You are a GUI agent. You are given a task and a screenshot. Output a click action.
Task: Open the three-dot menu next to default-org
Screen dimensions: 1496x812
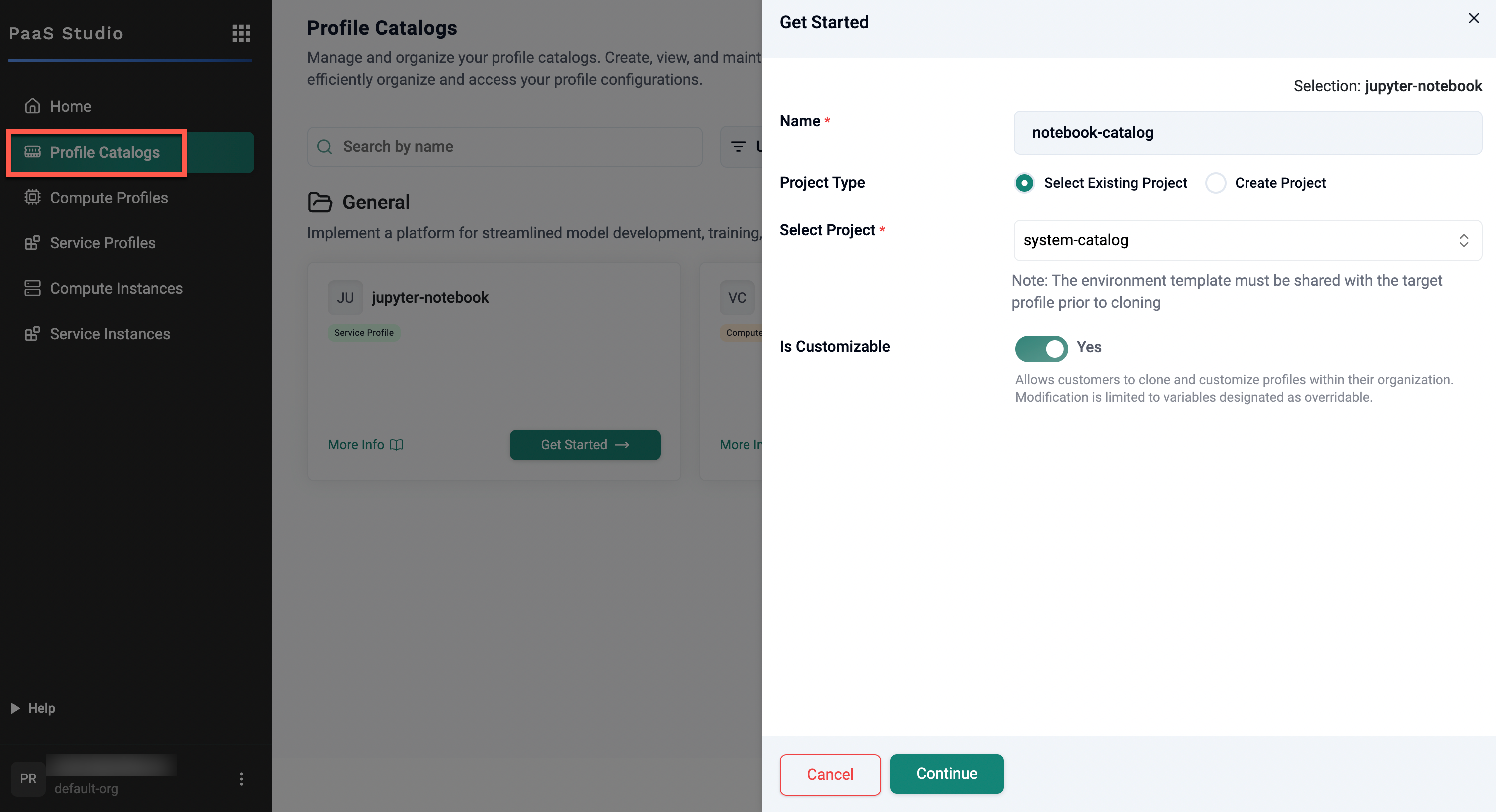click(x=241, y=779)
